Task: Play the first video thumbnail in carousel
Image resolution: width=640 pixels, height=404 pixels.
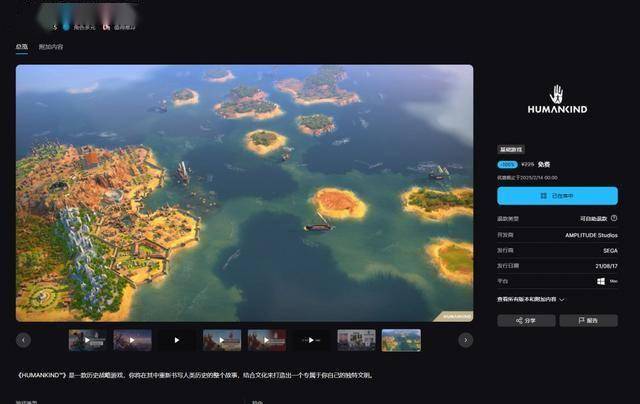Action: [x=88, y=340]
